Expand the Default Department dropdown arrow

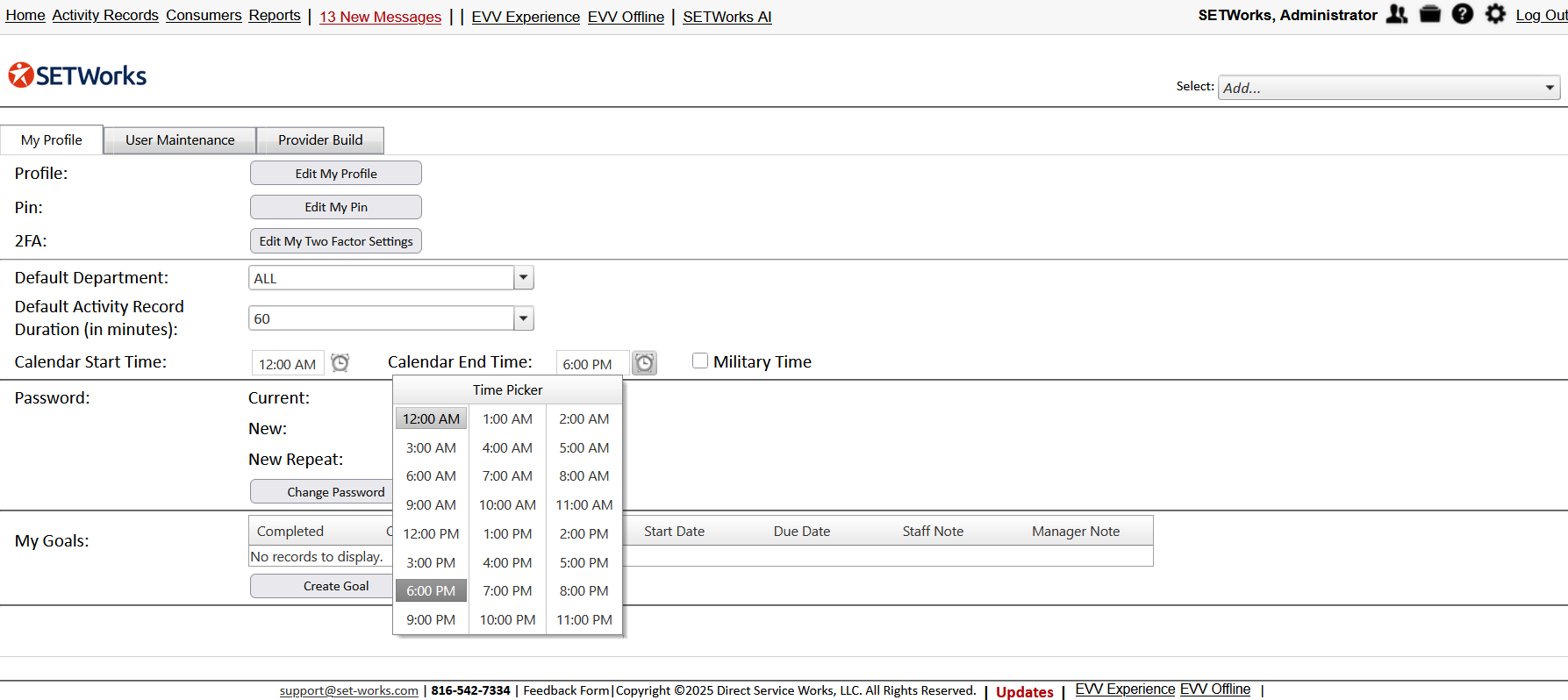tap(524, 277)
